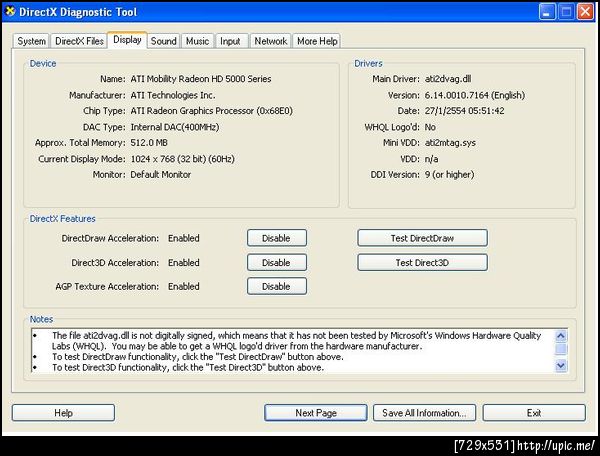
Task: Click total memory value 512.0 MB
Action: click(149, 143)
